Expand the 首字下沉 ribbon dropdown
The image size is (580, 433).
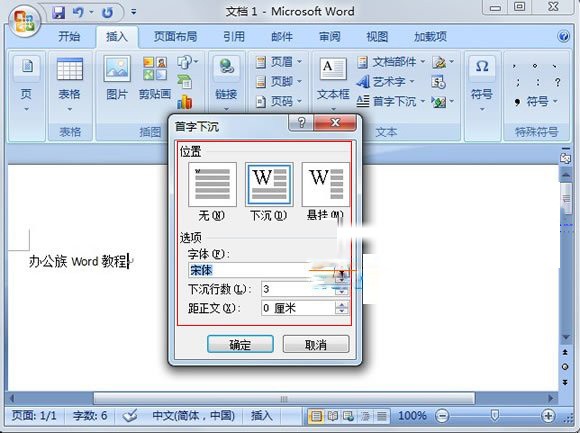(x=422, y=101)
